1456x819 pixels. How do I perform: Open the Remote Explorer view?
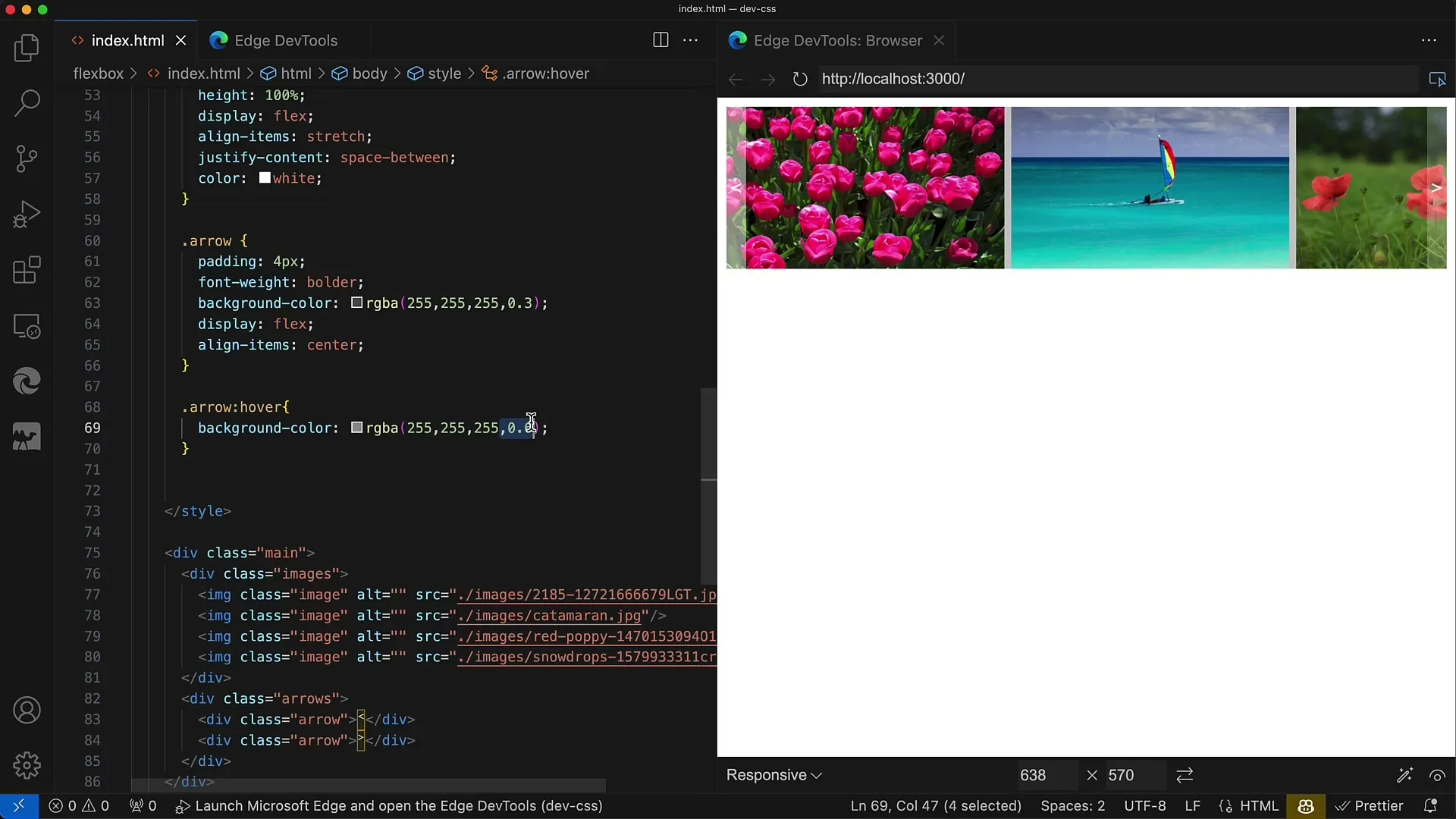27,326
